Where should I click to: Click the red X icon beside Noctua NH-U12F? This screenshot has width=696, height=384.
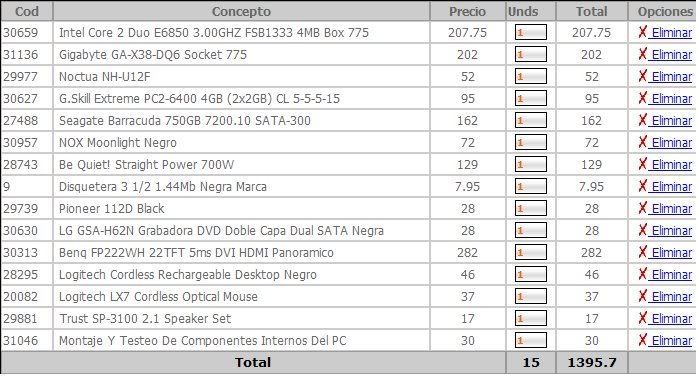642,76
